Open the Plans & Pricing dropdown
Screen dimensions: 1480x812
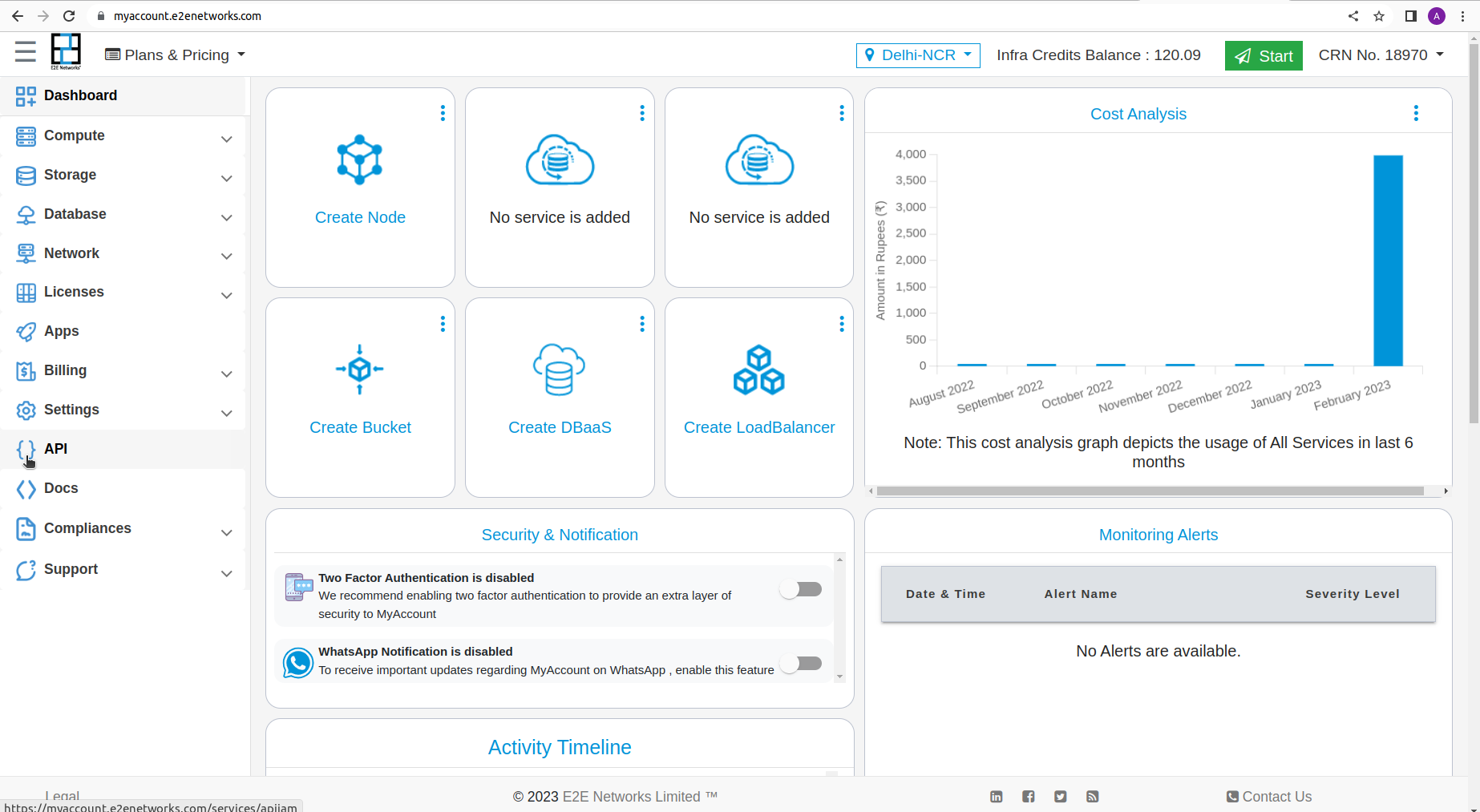click(x=175, y=55)
